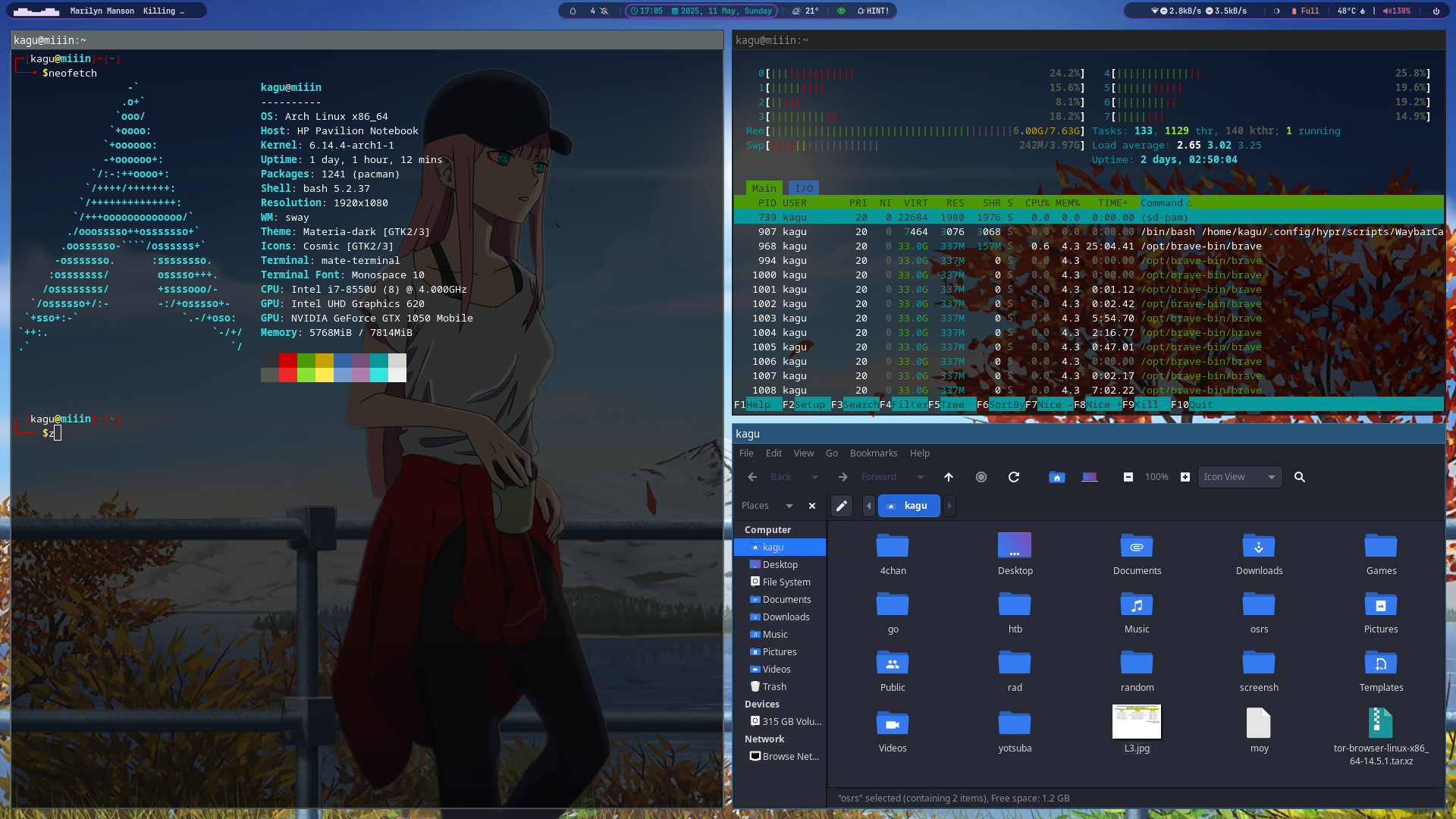
Task: Select Browse Network in the sidebar
Action: [x=780, y=757]
